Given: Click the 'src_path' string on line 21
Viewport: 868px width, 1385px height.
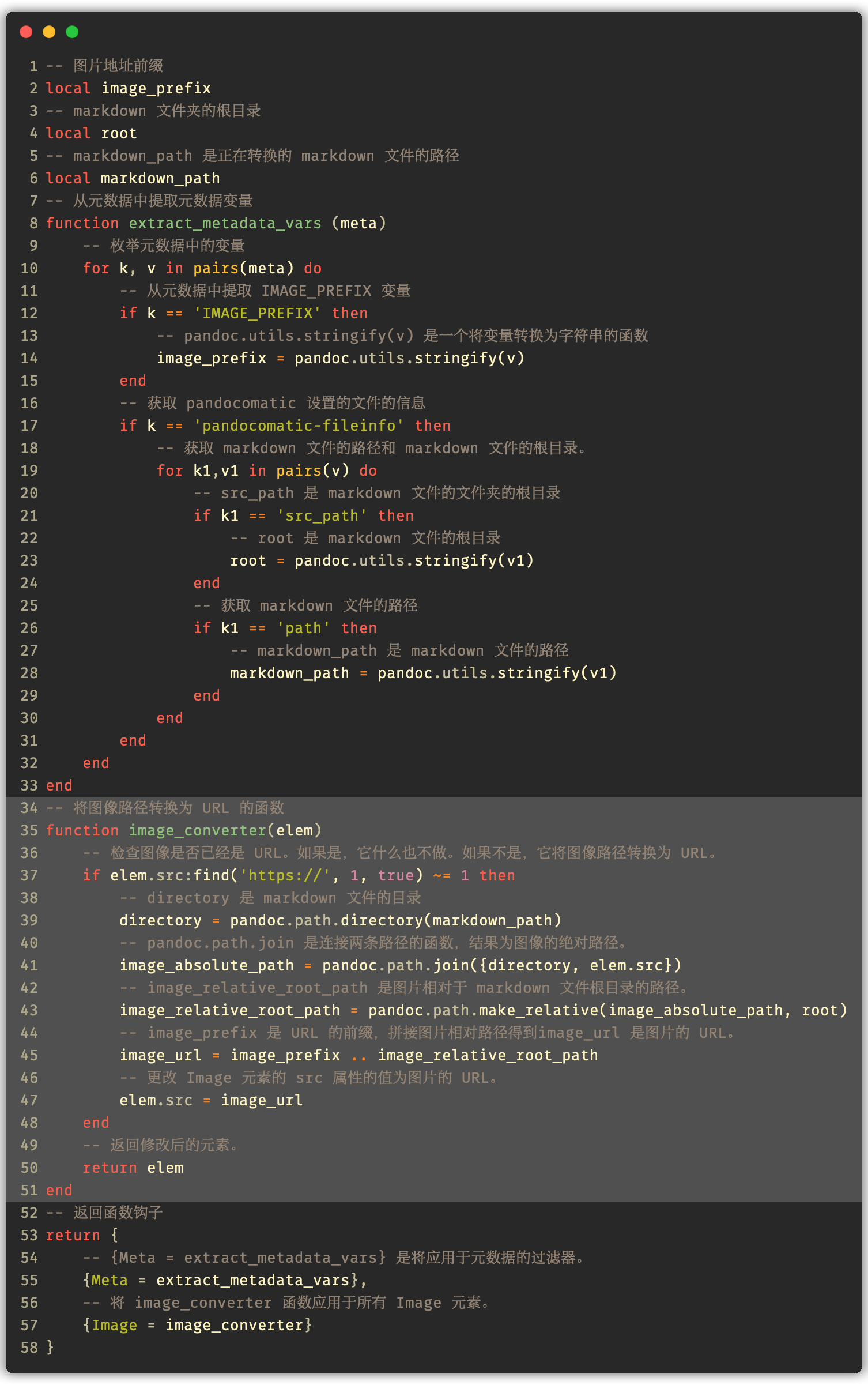Looking at the screenshot, I should point(322,515).
